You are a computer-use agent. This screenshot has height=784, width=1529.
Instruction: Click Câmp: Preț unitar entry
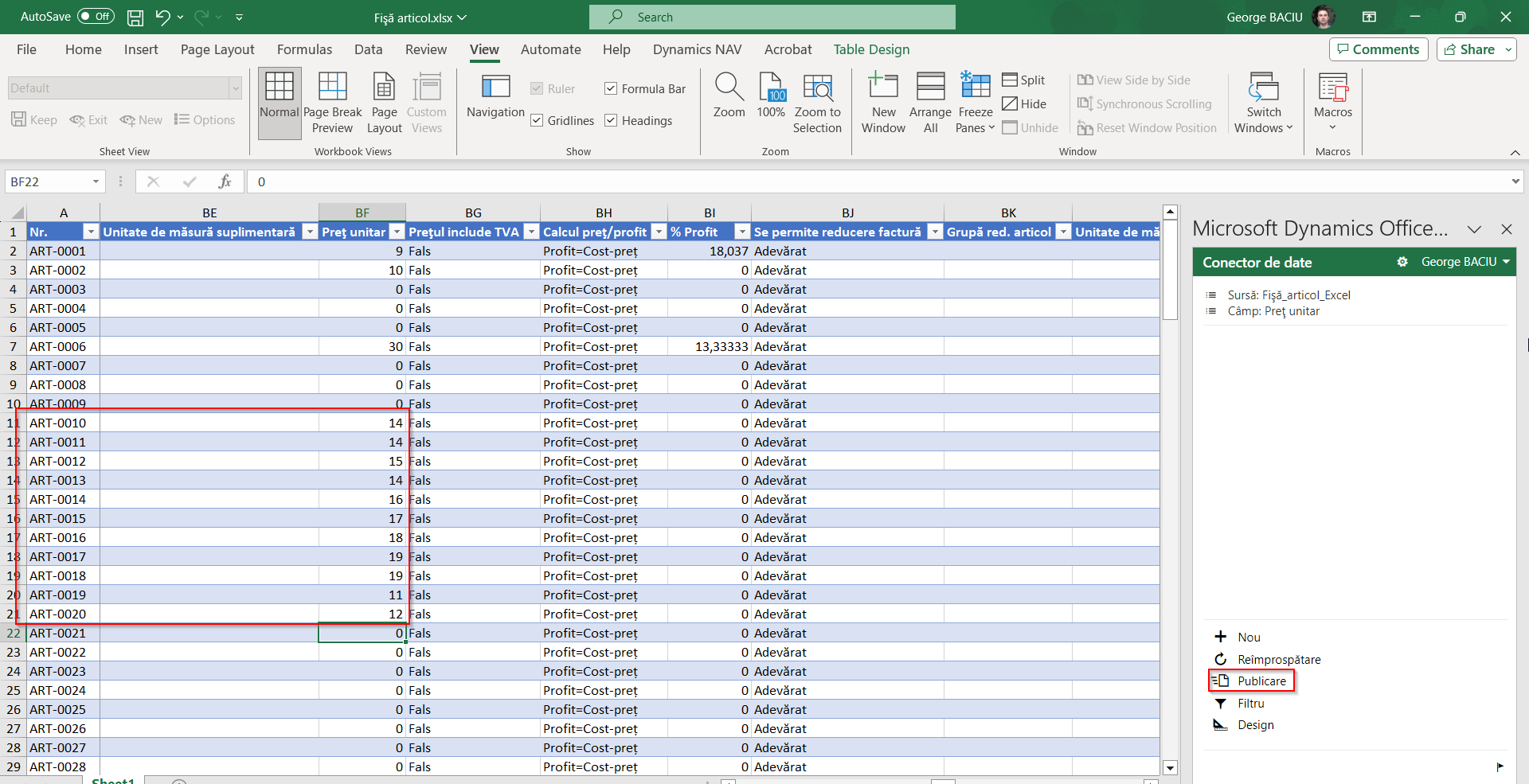pos(1273,311)
